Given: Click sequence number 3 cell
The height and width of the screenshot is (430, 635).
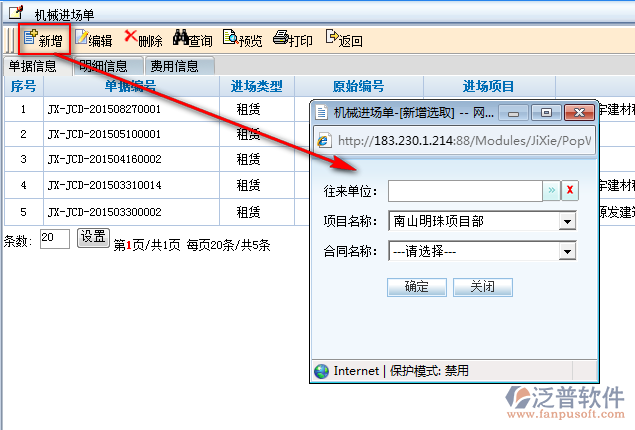Looking at the screenshot, I should coord(23,159).
